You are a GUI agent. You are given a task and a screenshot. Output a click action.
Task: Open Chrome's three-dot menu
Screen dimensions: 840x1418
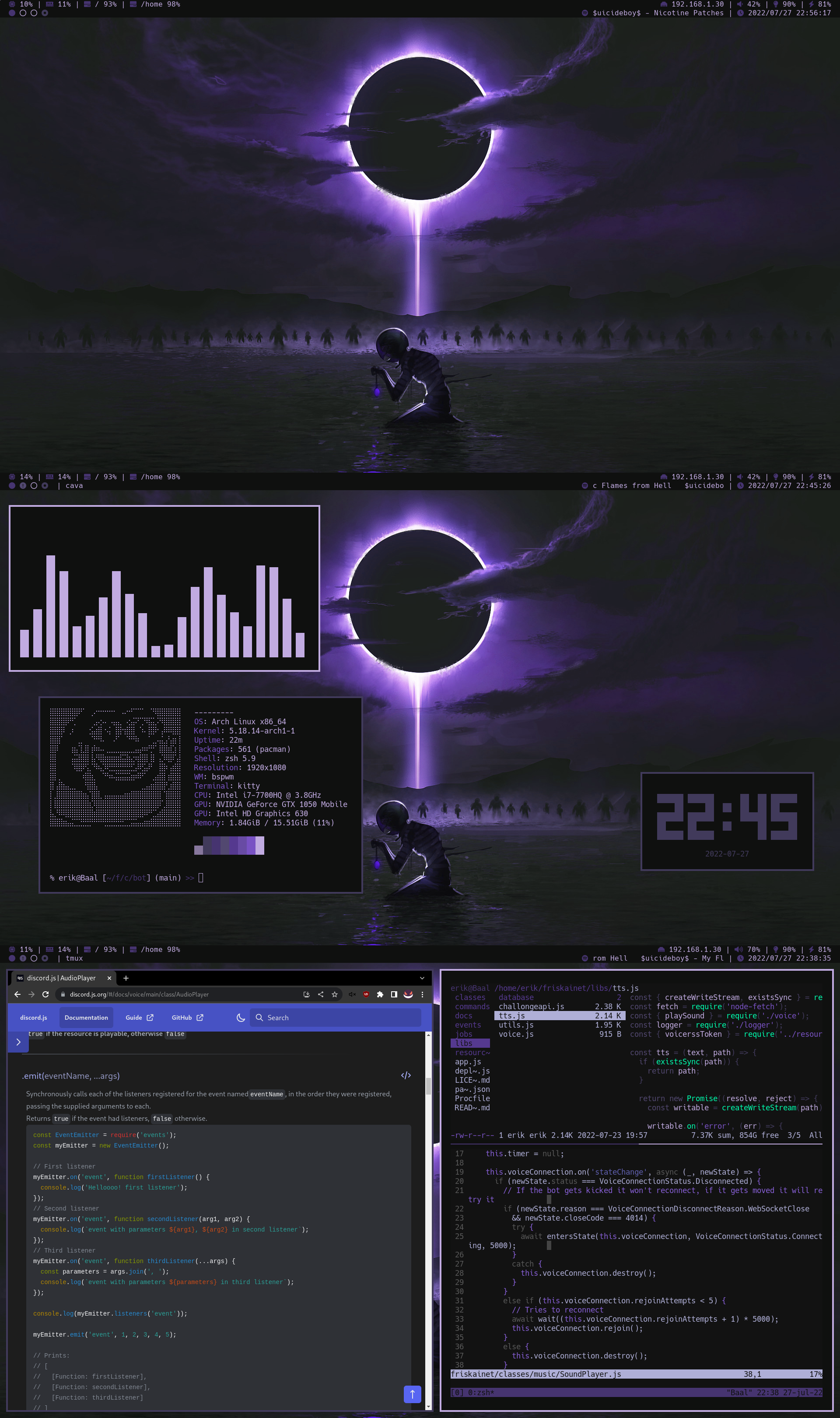(422, 994)
